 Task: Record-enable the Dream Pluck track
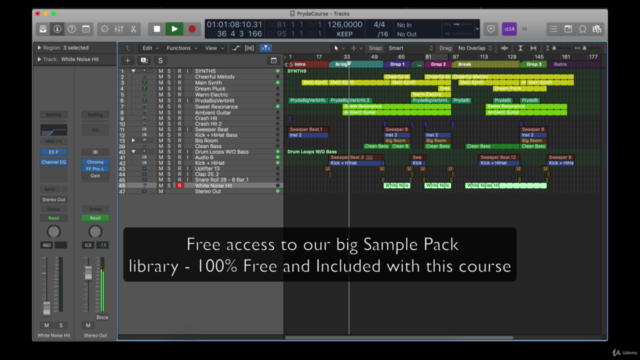(179, 89)
